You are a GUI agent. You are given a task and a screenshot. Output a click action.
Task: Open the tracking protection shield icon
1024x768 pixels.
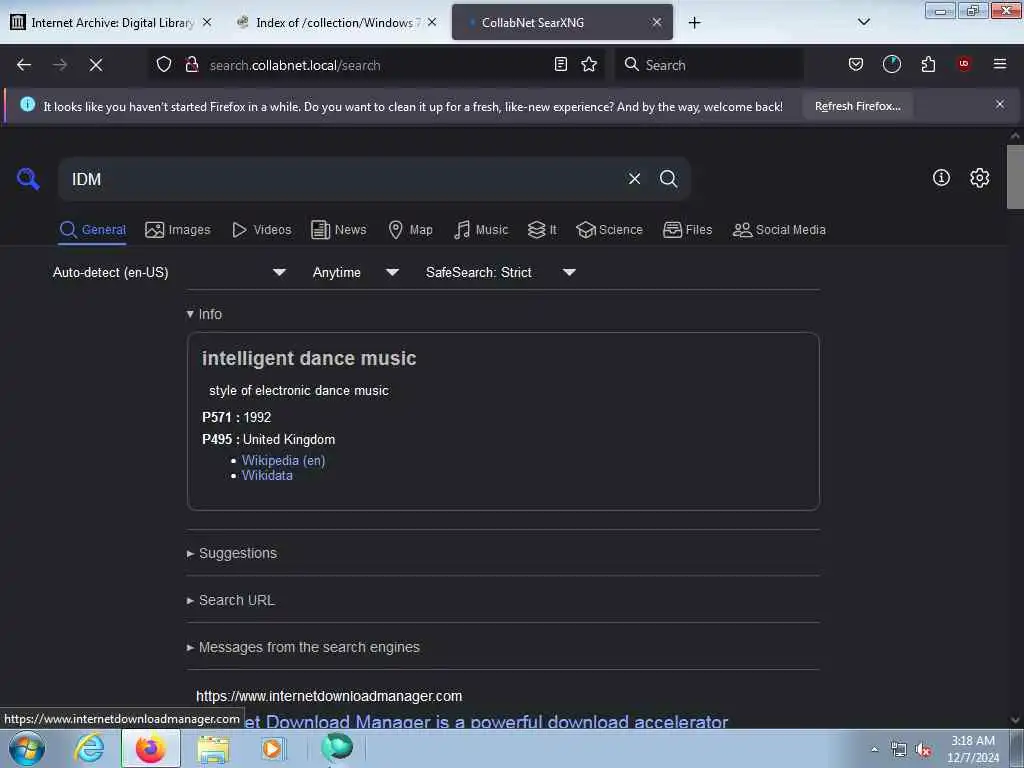(164, 65)
